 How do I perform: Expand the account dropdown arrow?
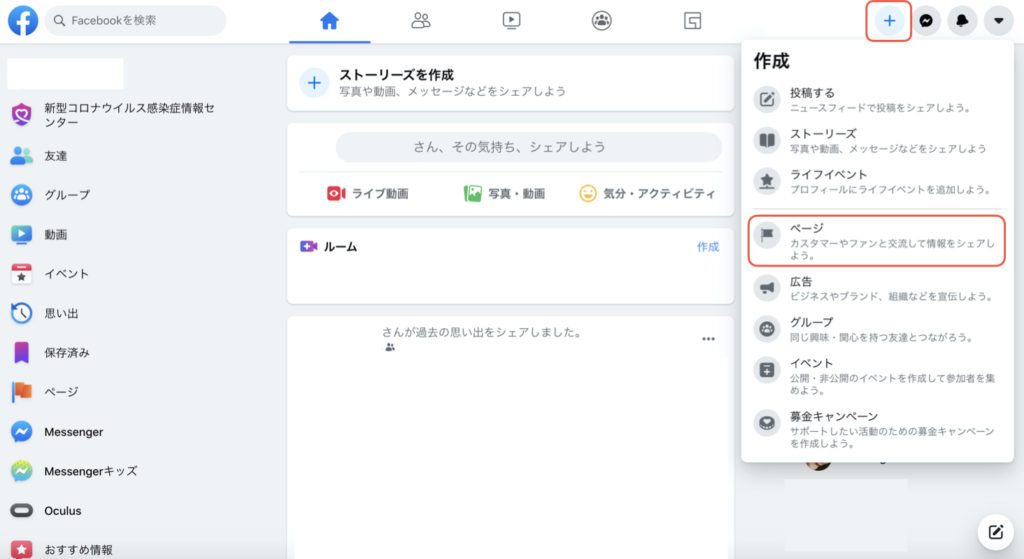click(999, 21)
